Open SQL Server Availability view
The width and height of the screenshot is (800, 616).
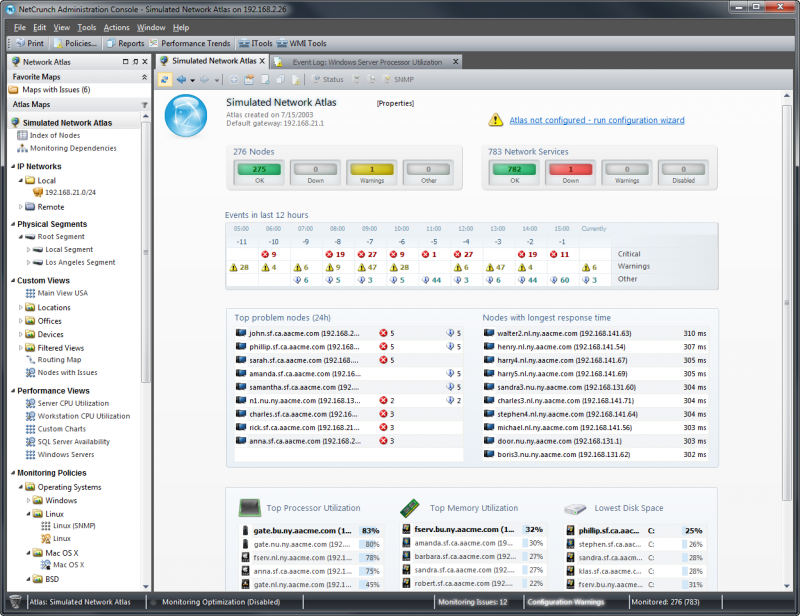(x=68, y=441)
